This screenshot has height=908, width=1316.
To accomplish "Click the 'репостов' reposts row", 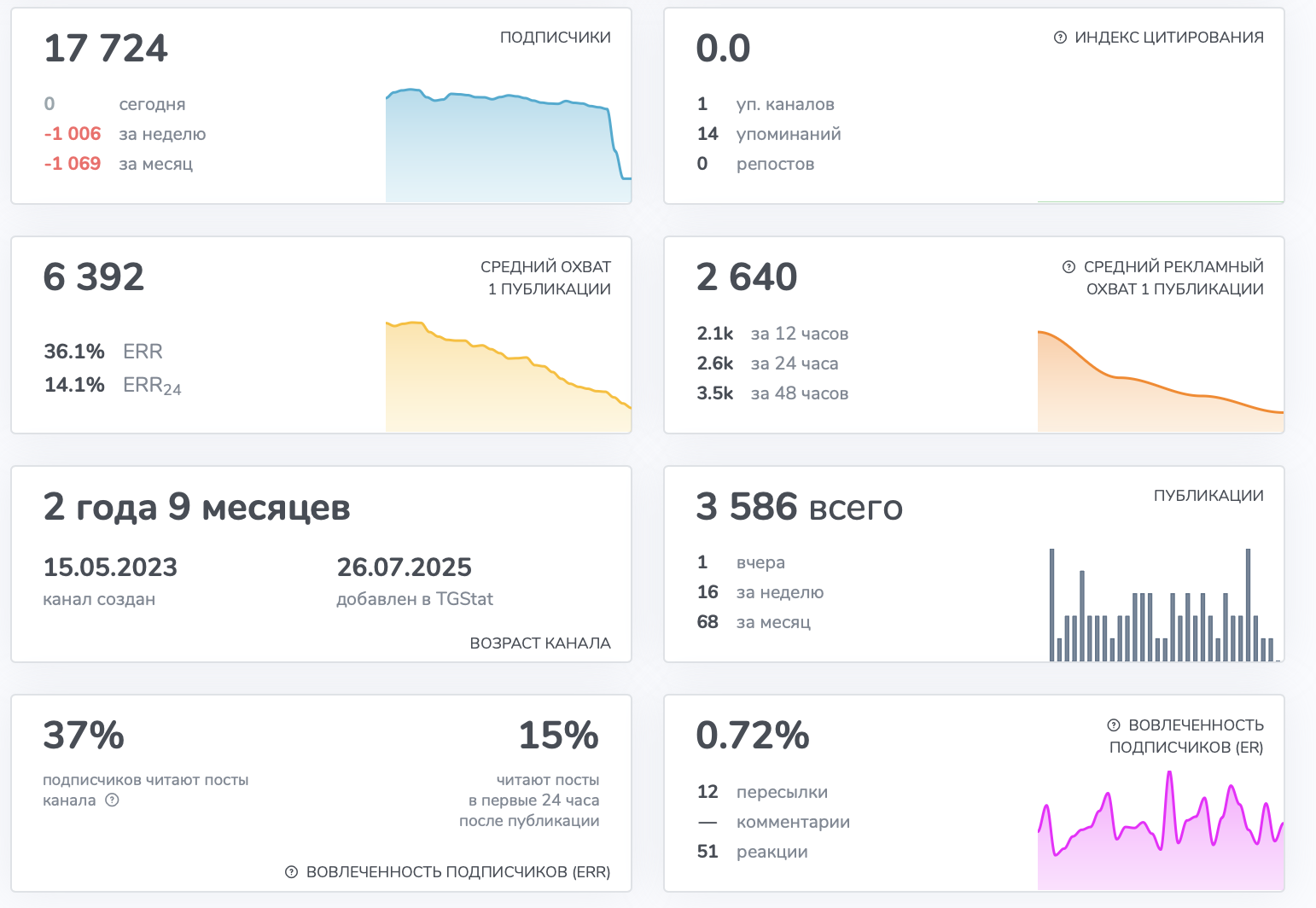I will 775,164.
